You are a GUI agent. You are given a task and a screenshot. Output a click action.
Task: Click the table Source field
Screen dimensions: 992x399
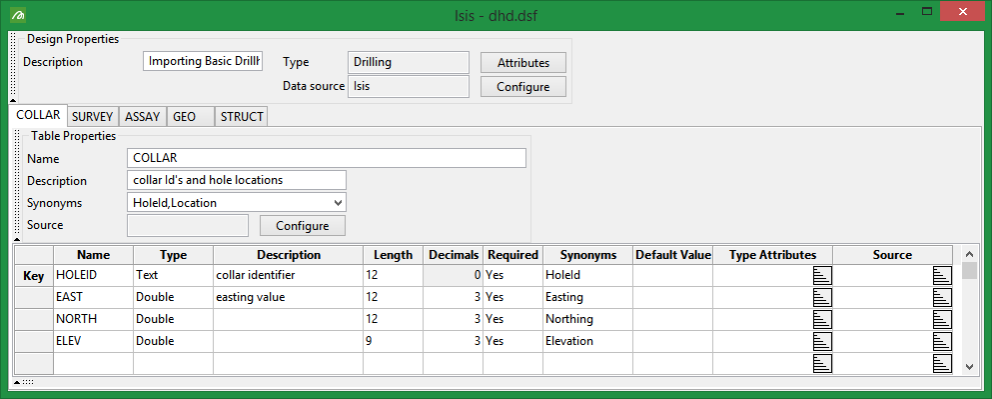point(188,225)
